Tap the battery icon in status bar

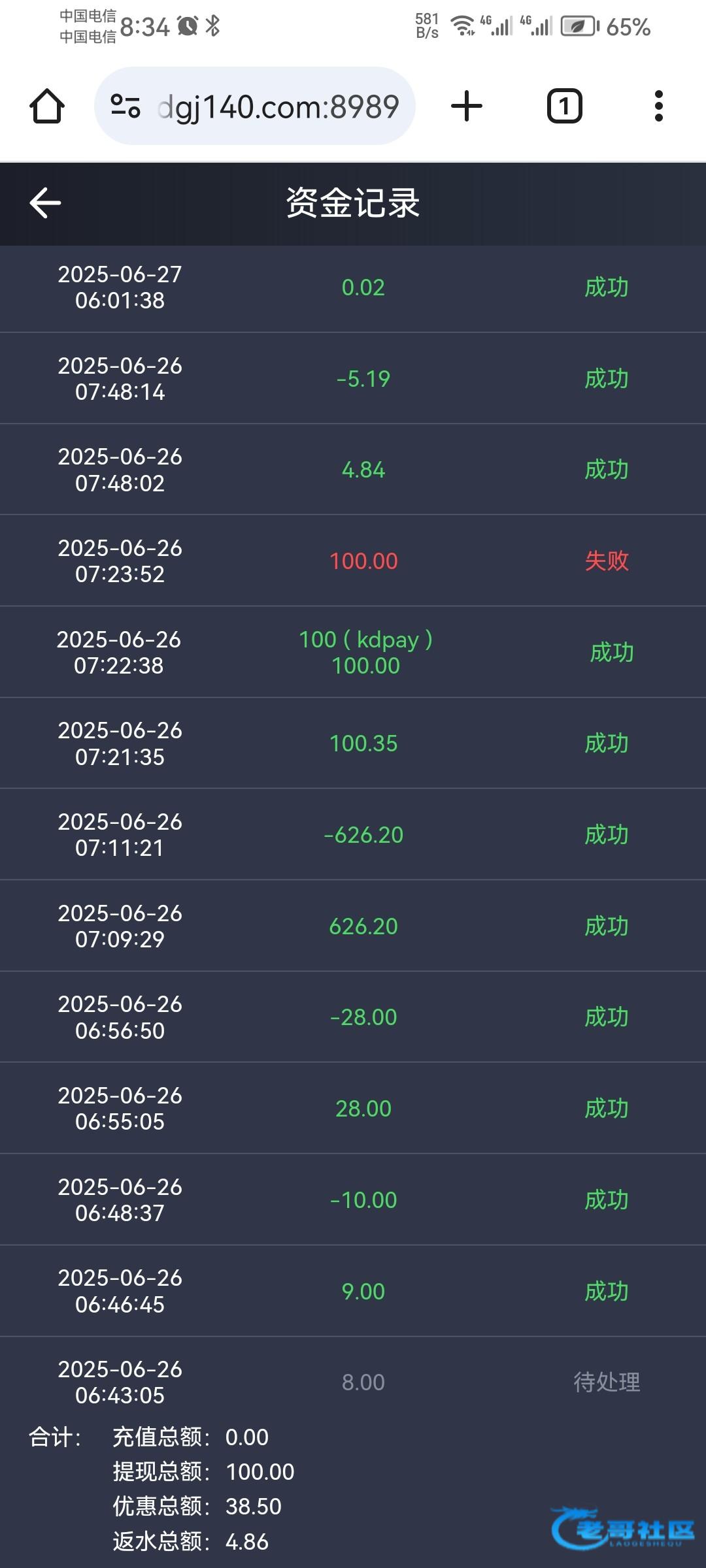(579, 27)
